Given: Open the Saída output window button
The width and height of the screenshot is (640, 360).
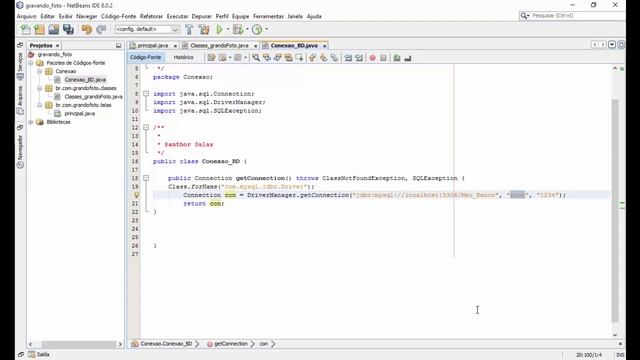Looking at the screenshot, I should pos(39,354).
